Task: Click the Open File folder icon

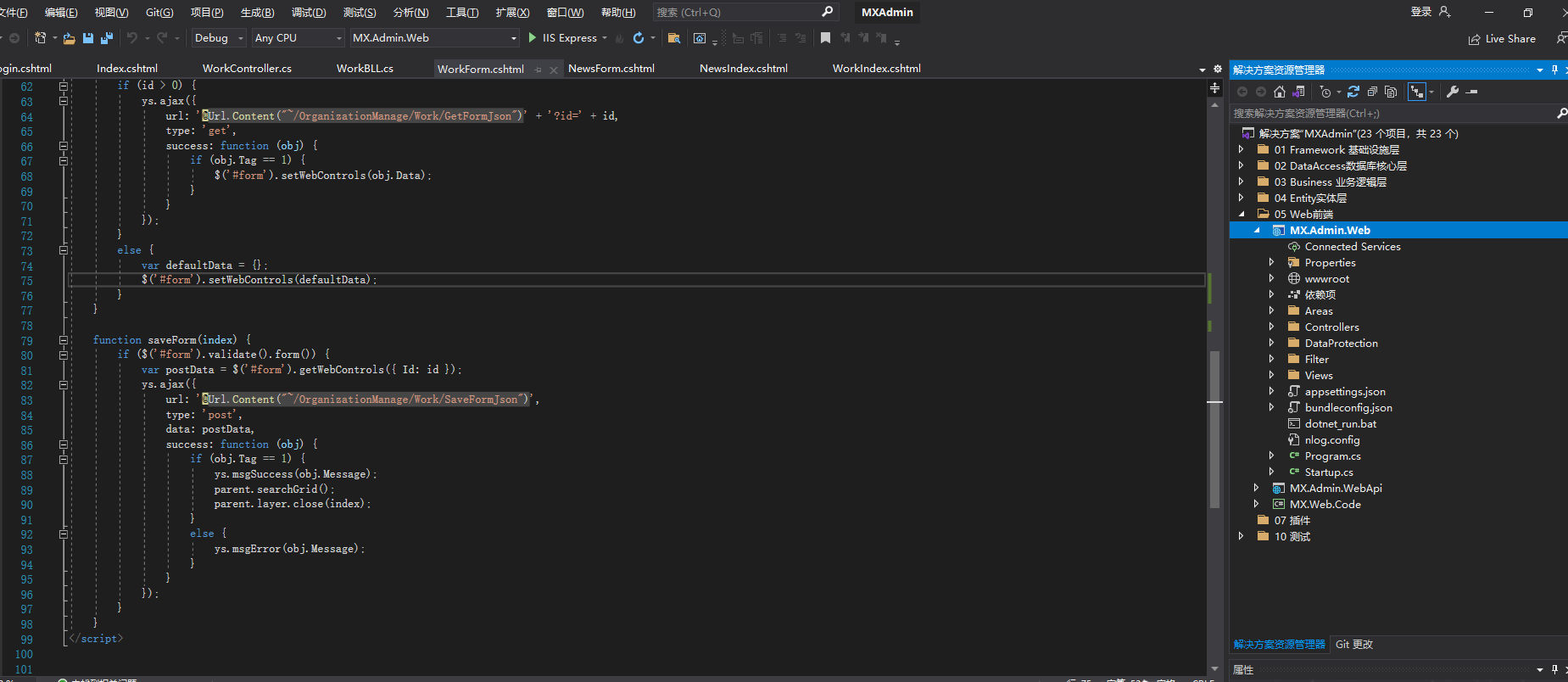Action: [70, 38]
